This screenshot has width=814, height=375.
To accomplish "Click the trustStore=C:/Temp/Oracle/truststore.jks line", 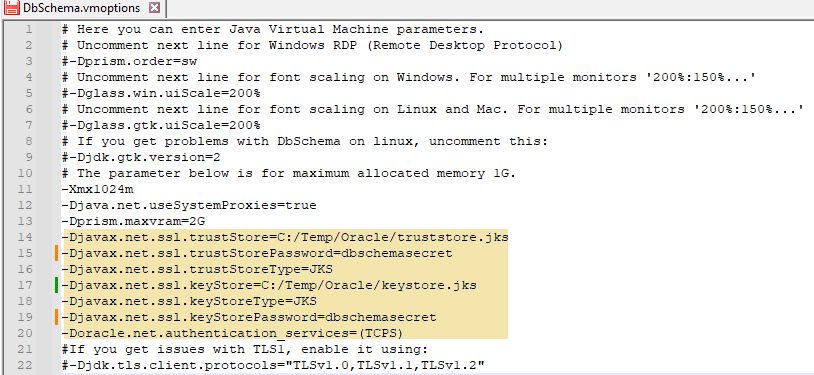I will point(284,237).
